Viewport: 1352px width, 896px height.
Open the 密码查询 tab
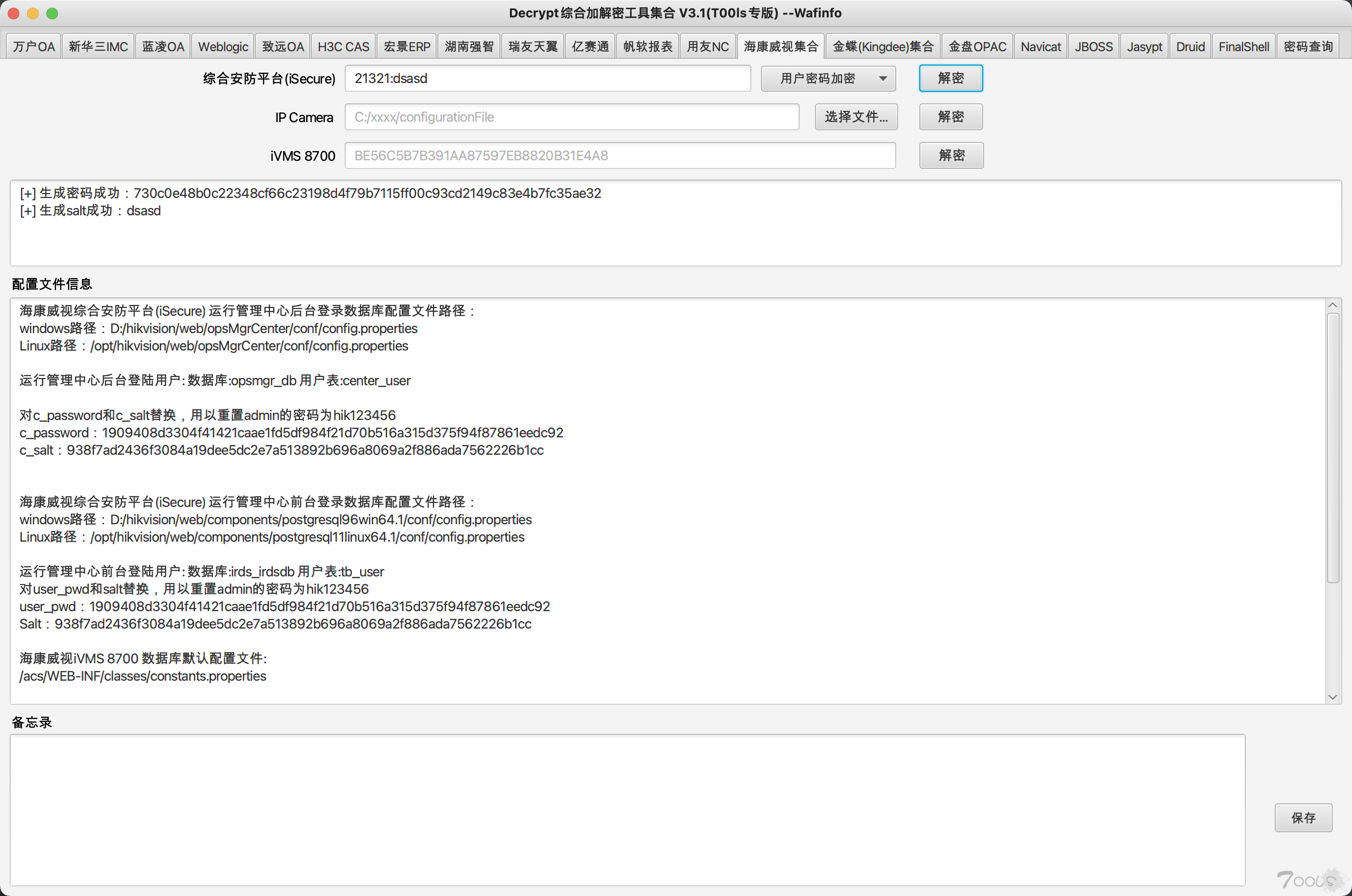click(1308, 46)
